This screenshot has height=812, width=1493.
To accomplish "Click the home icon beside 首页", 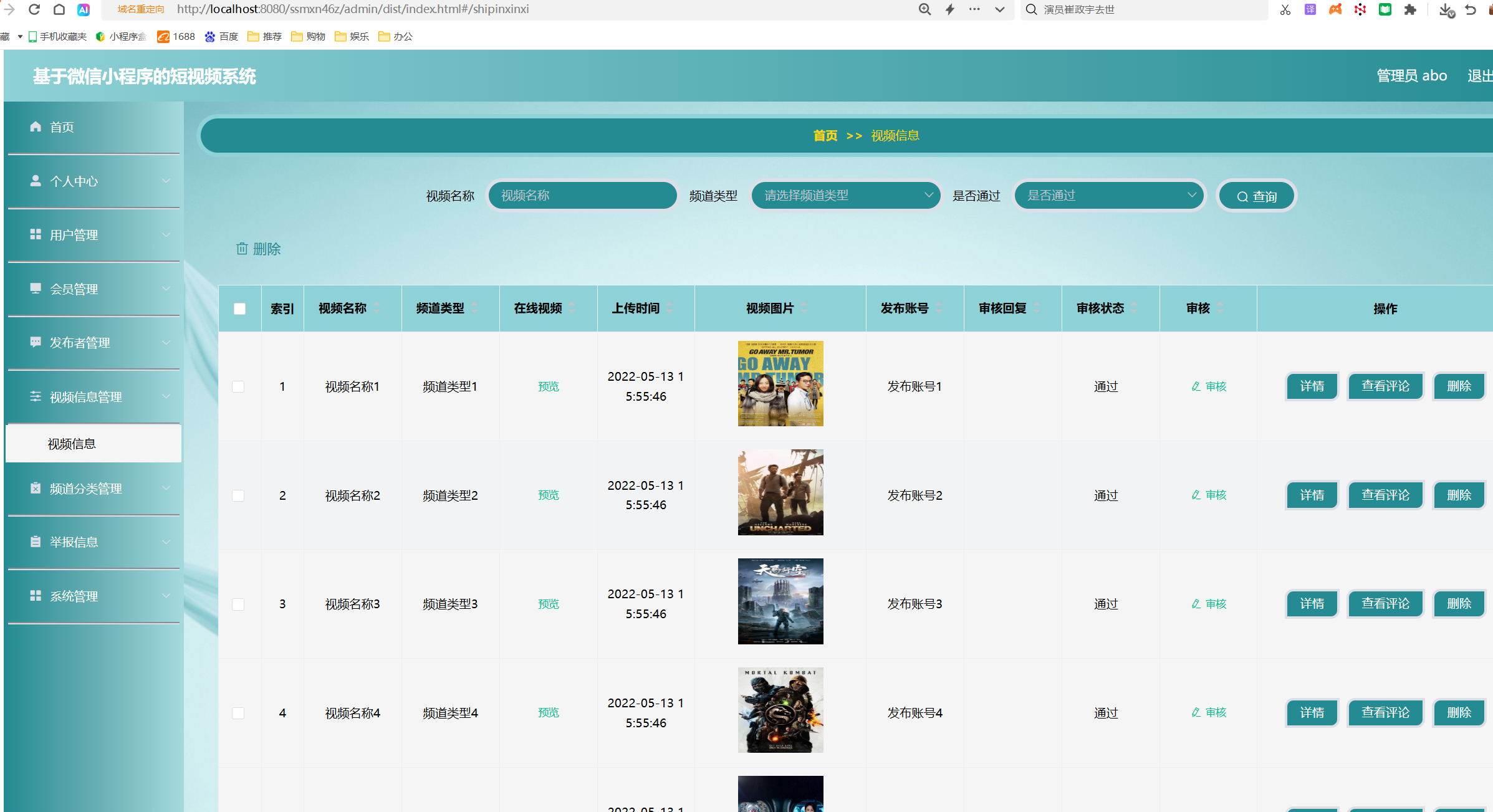I will 36,127.
